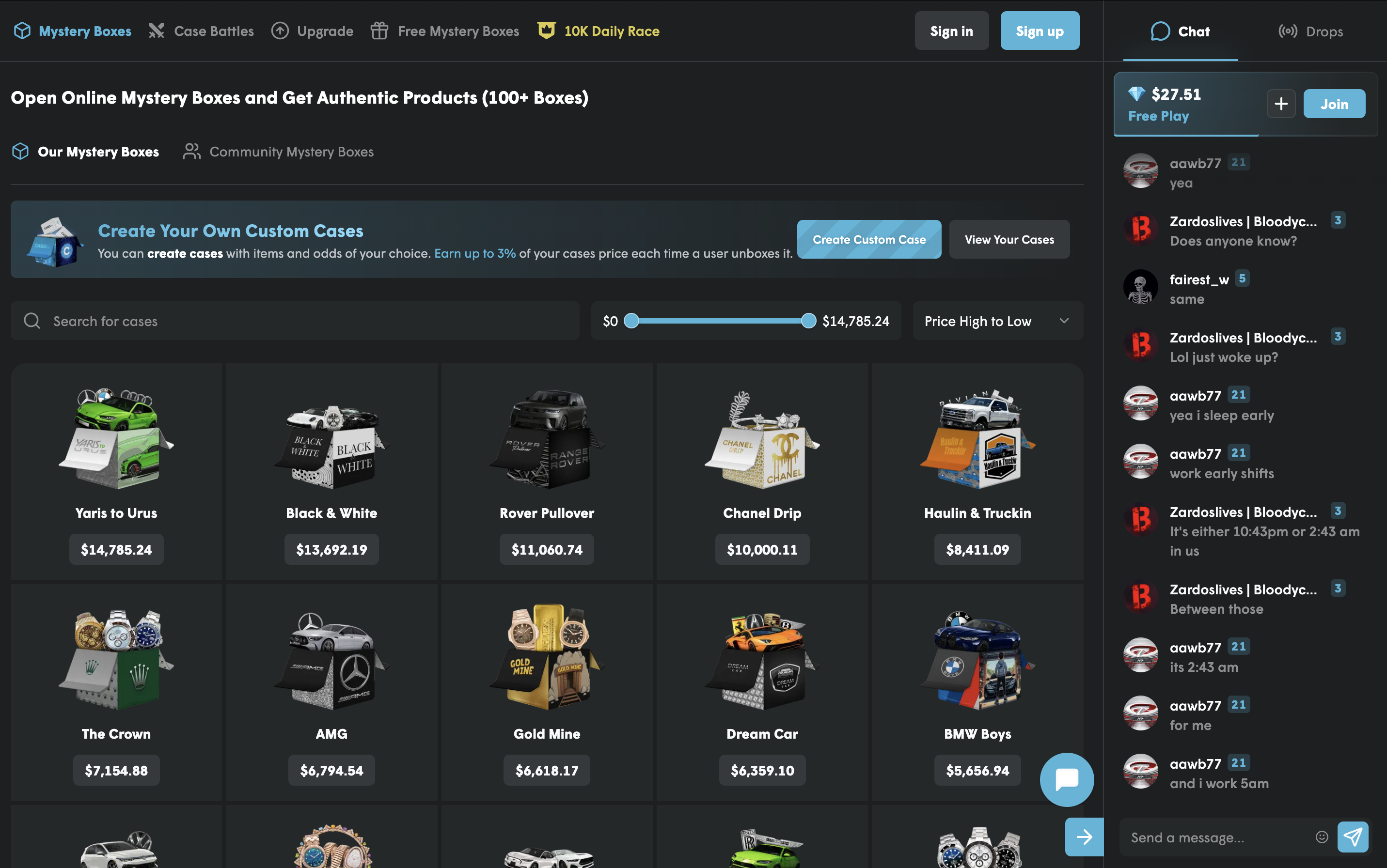This screenshot has width=1387, height=868.
Task: Collapse chat panel with arrow button
Action: pyautogui.click(x=1084, y=837)
